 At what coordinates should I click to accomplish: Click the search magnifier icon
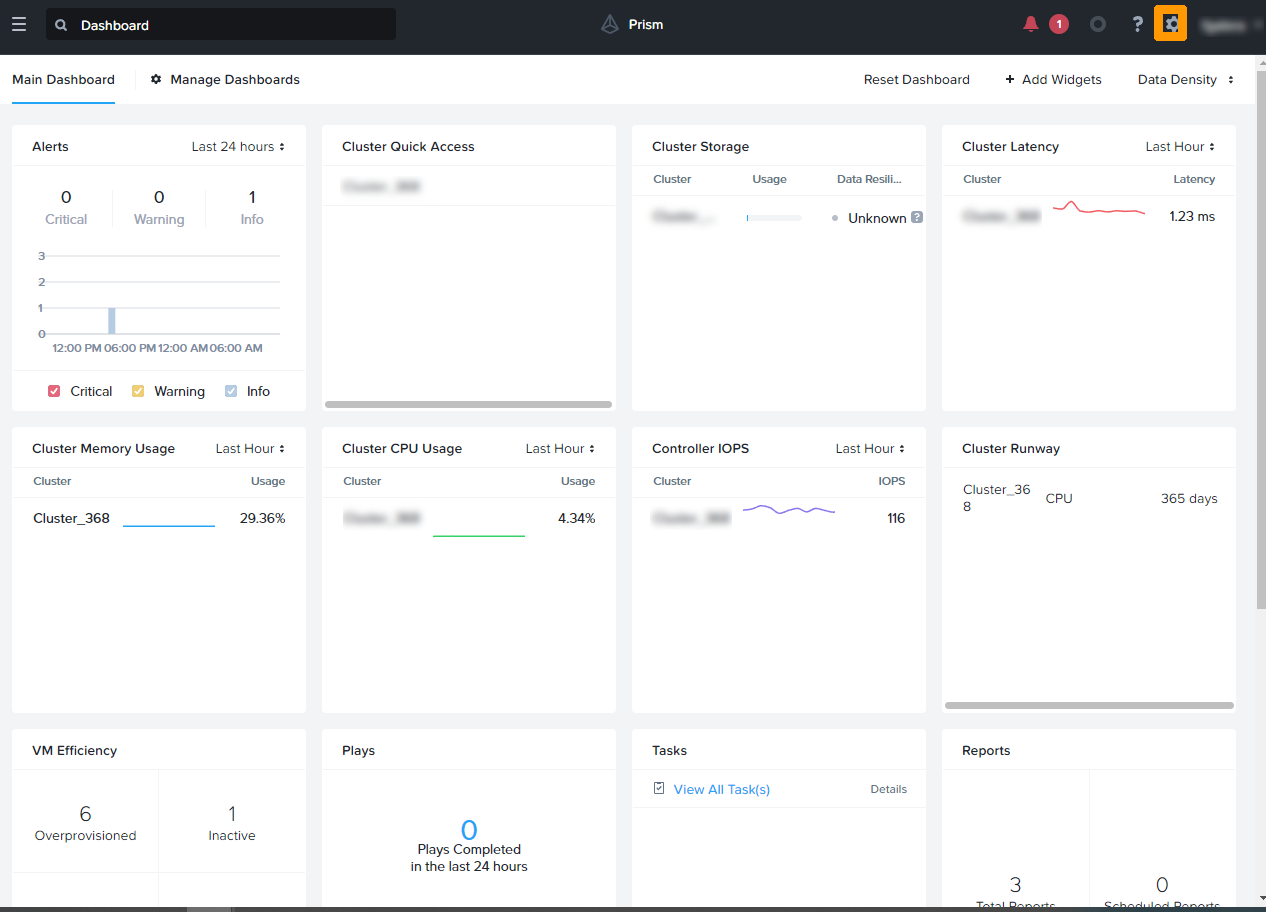[62, 25]
